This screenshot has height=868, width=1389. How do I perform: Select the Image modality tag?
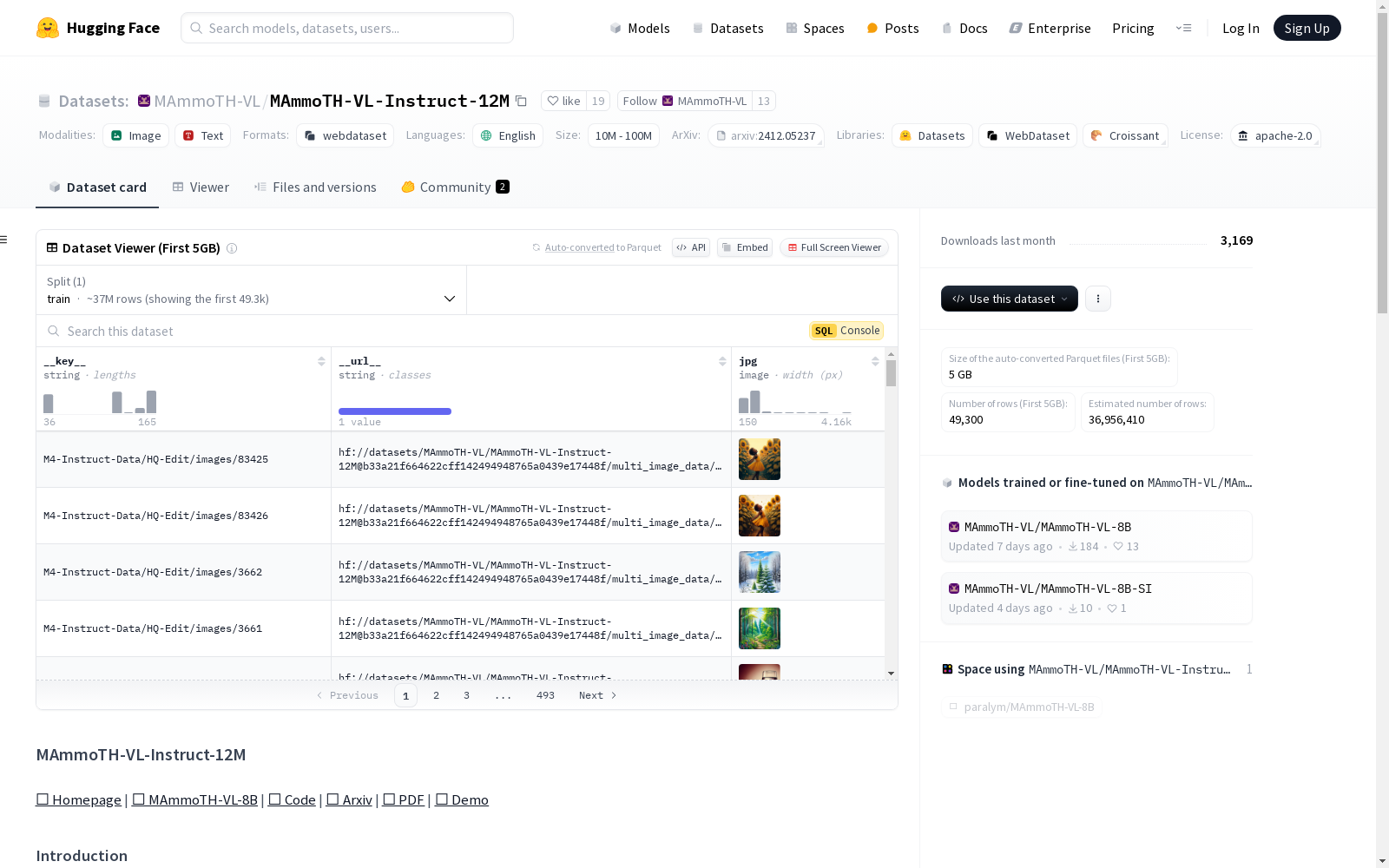pyautogui.click(x=136, y=135)
